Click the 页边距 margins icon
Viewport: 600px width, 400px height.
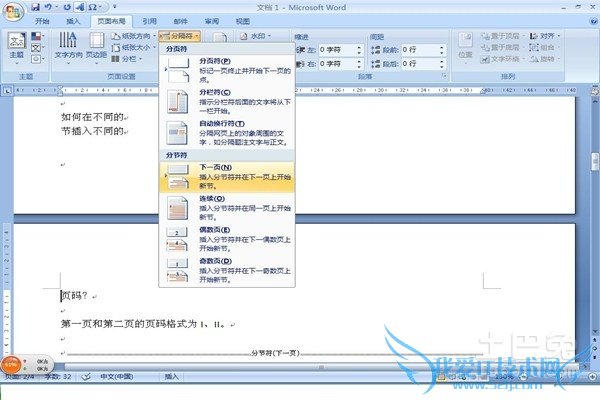(96, 47)
